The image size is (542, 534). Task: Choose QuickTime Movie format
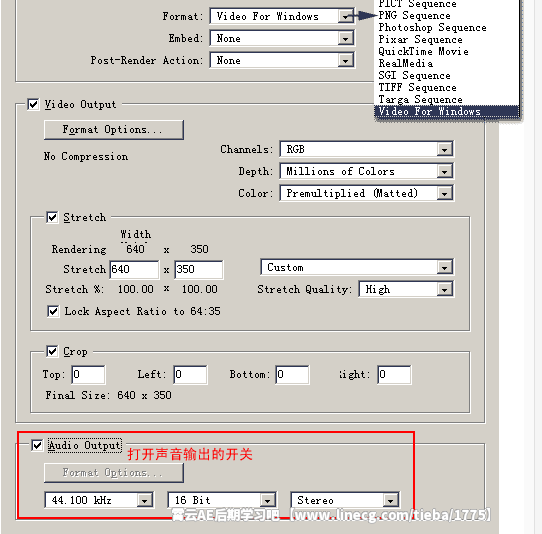(x=423, y=51)
